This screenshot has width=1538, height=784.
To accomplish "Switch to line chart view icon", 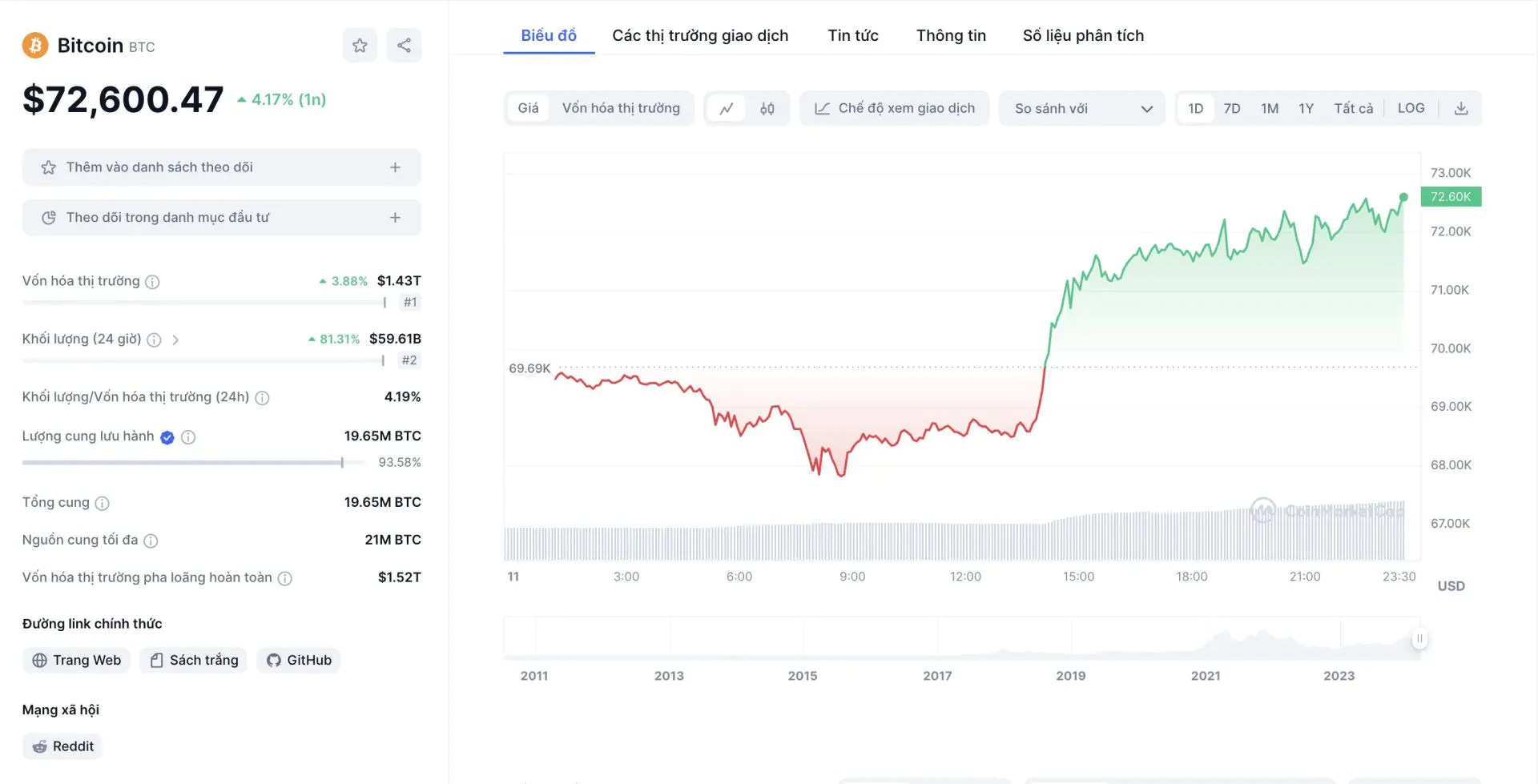I will (x=727, y=108).
